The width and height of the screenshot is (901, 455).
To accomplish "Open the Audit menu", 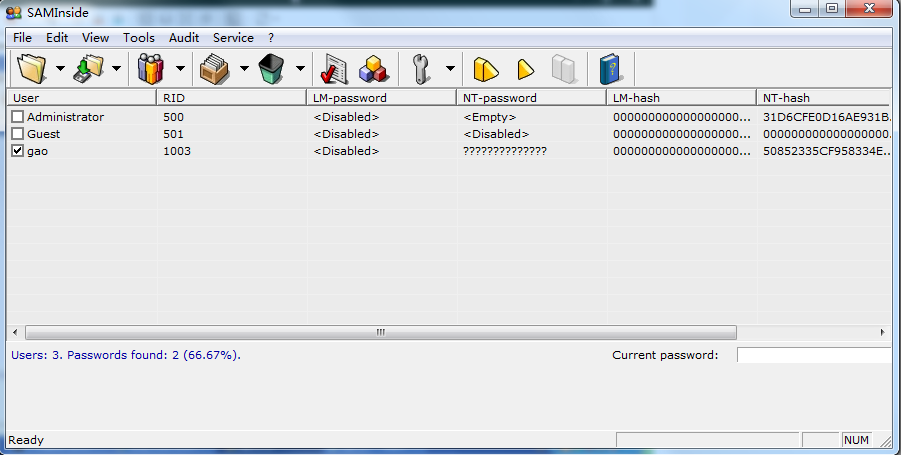I will (x=184, y=38).
